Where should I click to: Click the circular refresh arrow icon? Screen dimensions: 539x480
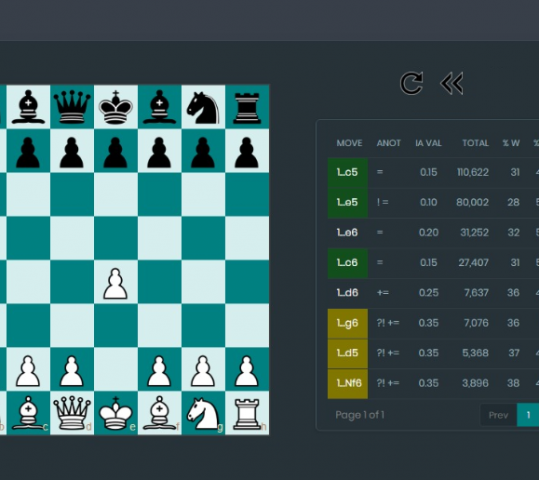tap(411, 83)
